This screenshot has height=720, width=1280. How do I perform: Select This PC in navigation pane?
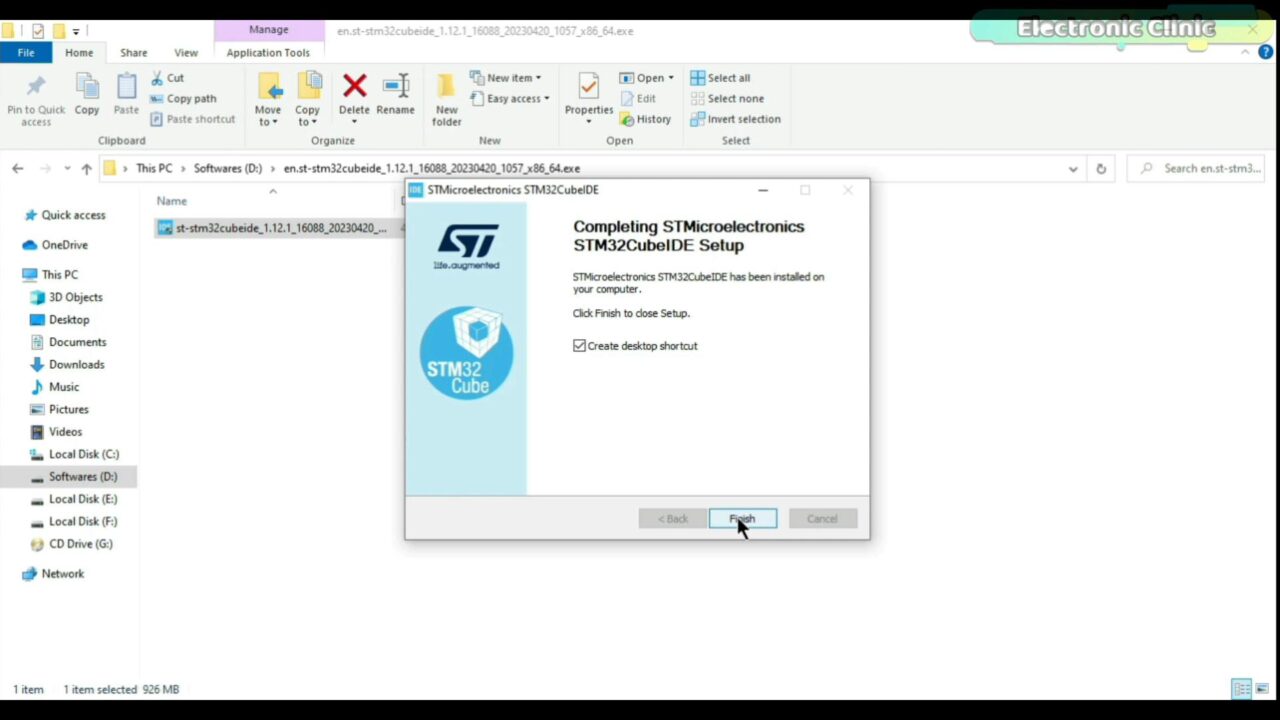point(60,275)
